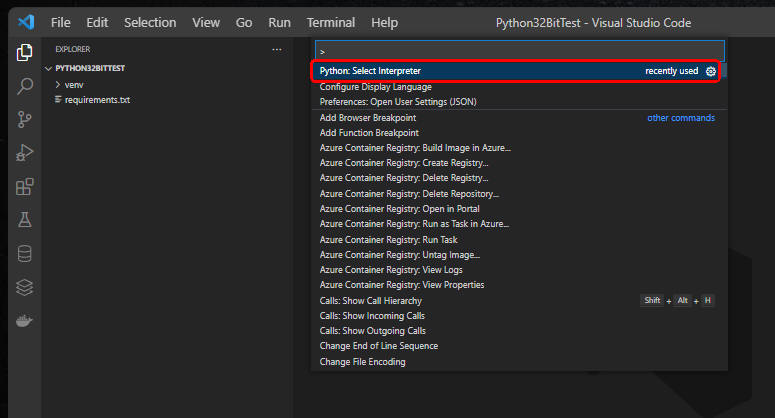Run Azure Container Registry: View Properties
The width and height of the screenshot is (775, 418).
[x=519, y=285]
